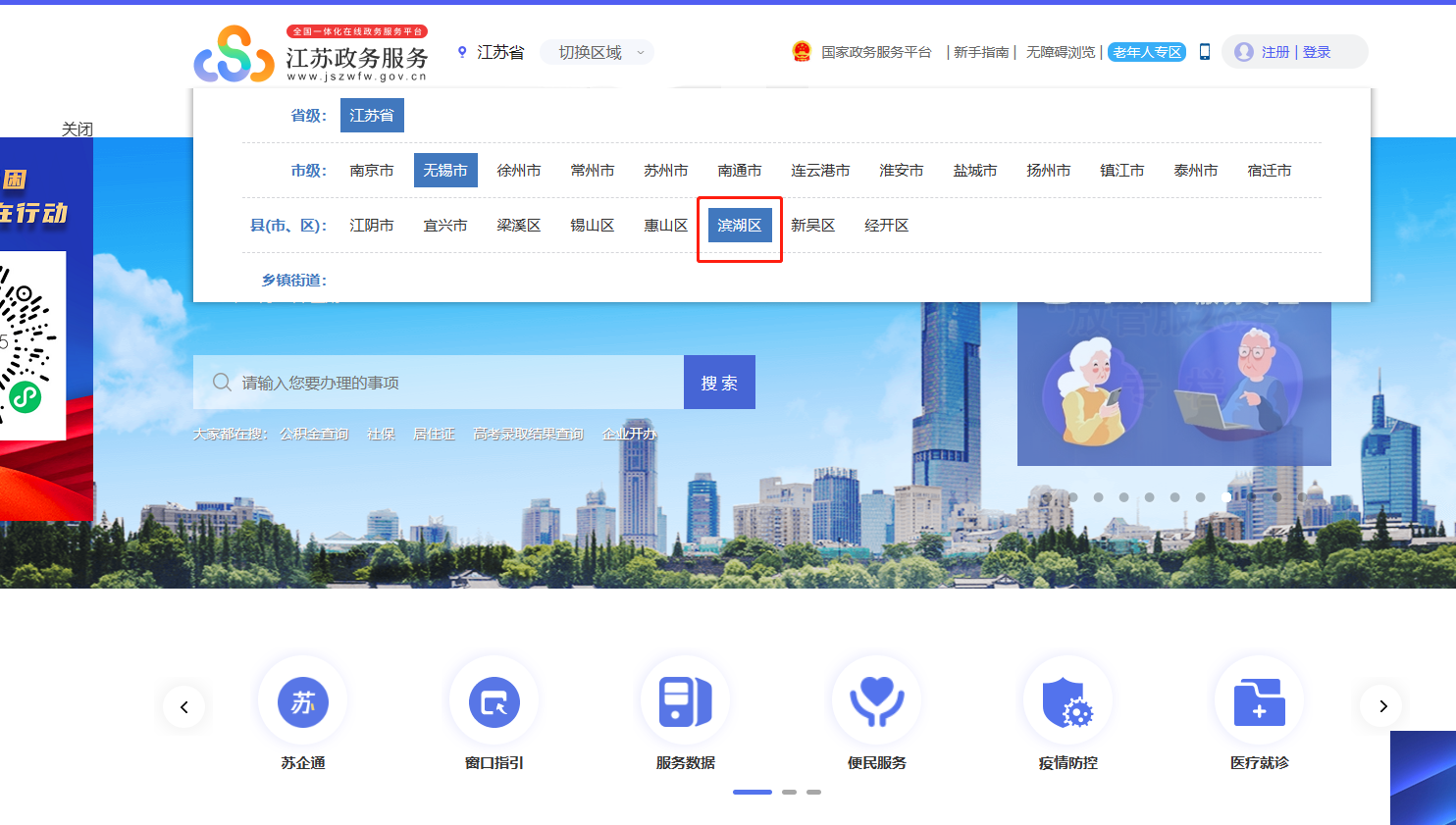The image size is (1456, 825).
Task: Switch to 老年人专区 mode
Action: tap(1147, 52)
